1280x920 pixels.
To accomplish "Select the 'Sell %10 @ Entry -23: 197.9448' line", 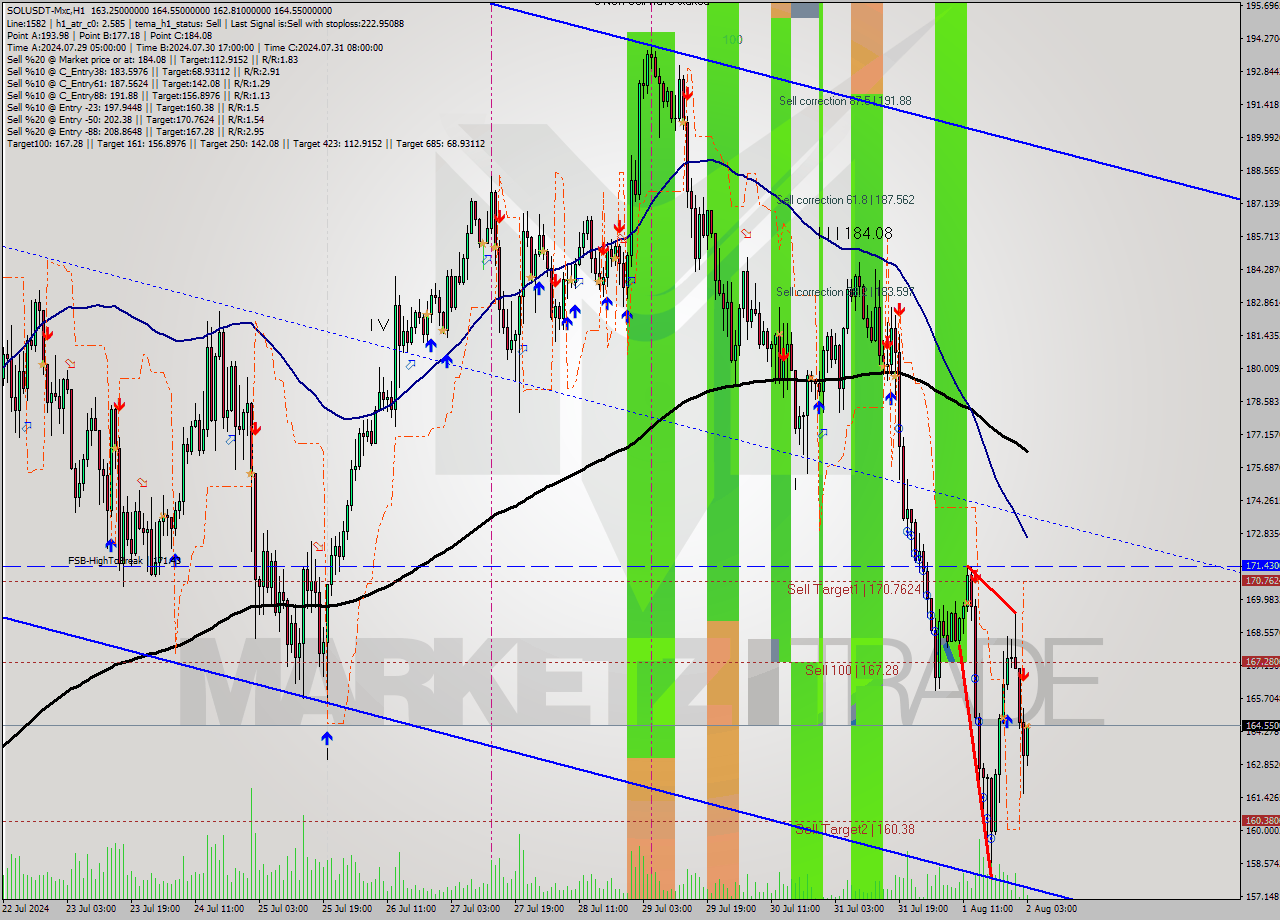I will click(133, 107).
